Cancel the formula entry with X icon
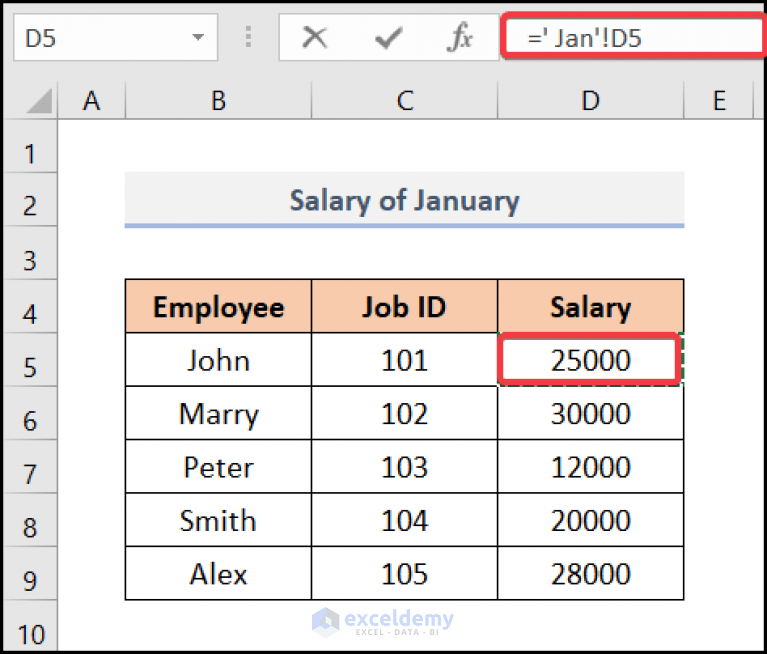 (315, 38)
